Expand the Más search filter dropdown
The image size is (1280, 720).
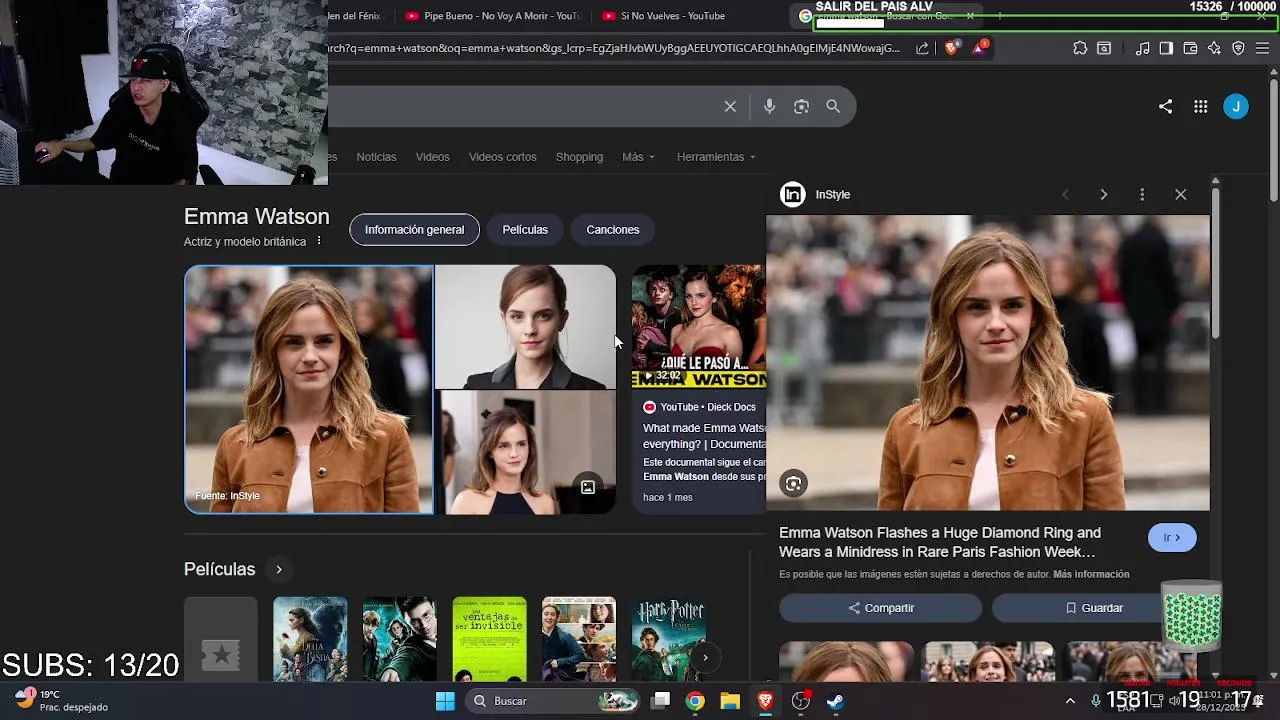(638, 157)
